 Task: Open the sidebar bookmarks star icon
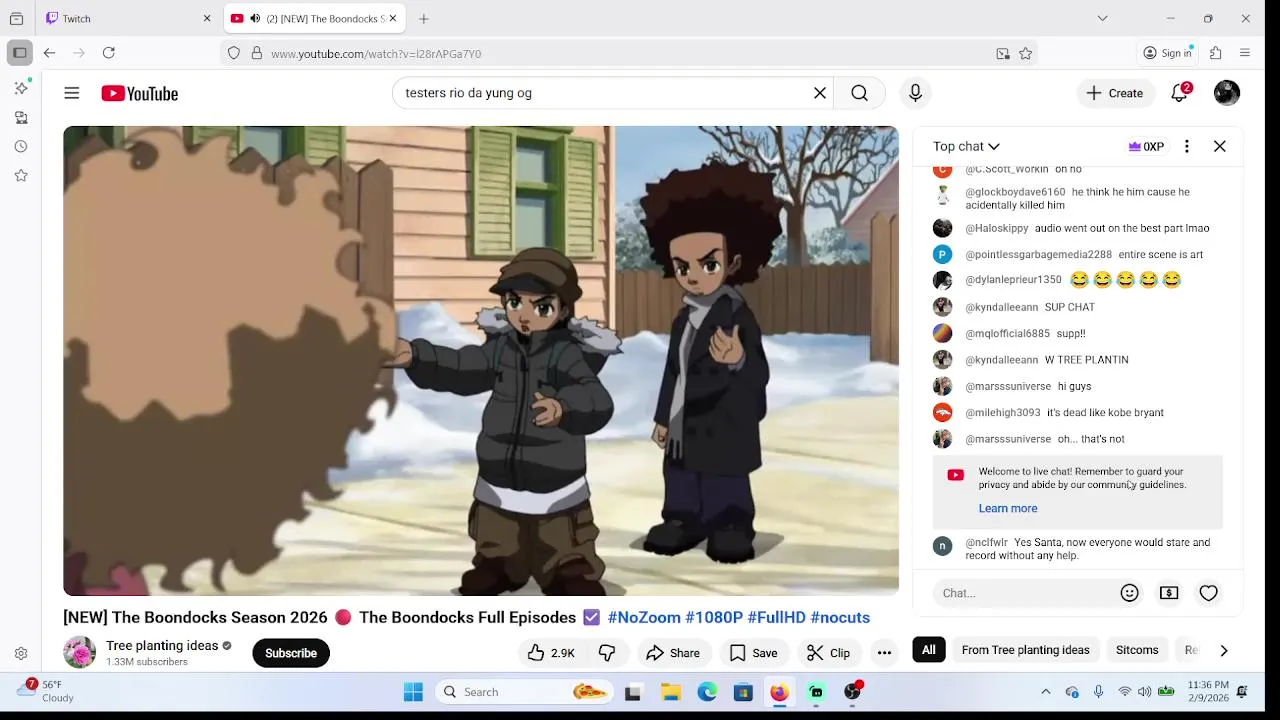pos(21,175)
